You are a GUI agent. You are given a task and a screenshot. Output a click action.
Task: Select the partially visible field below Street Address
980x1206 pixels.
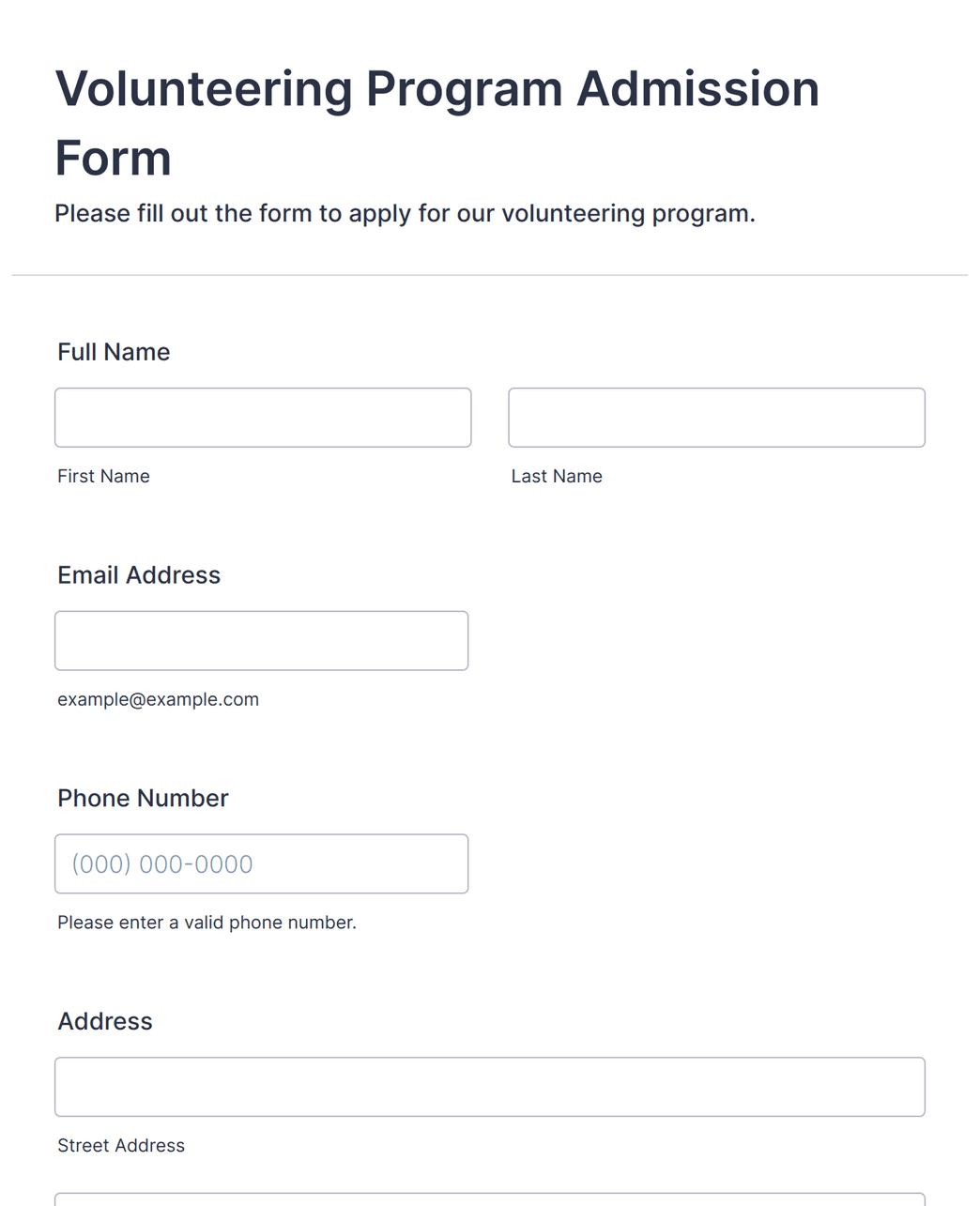coord(490,1199)
